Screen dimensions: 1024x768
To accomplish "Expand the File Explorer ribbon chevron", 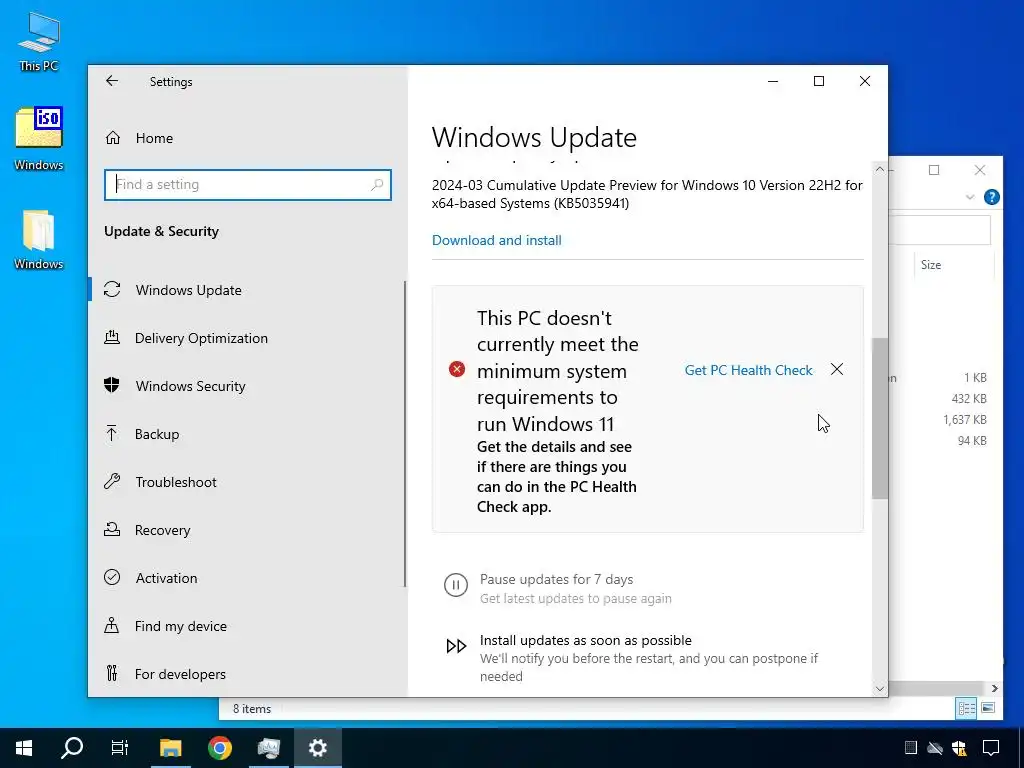I will click(970, 197).
